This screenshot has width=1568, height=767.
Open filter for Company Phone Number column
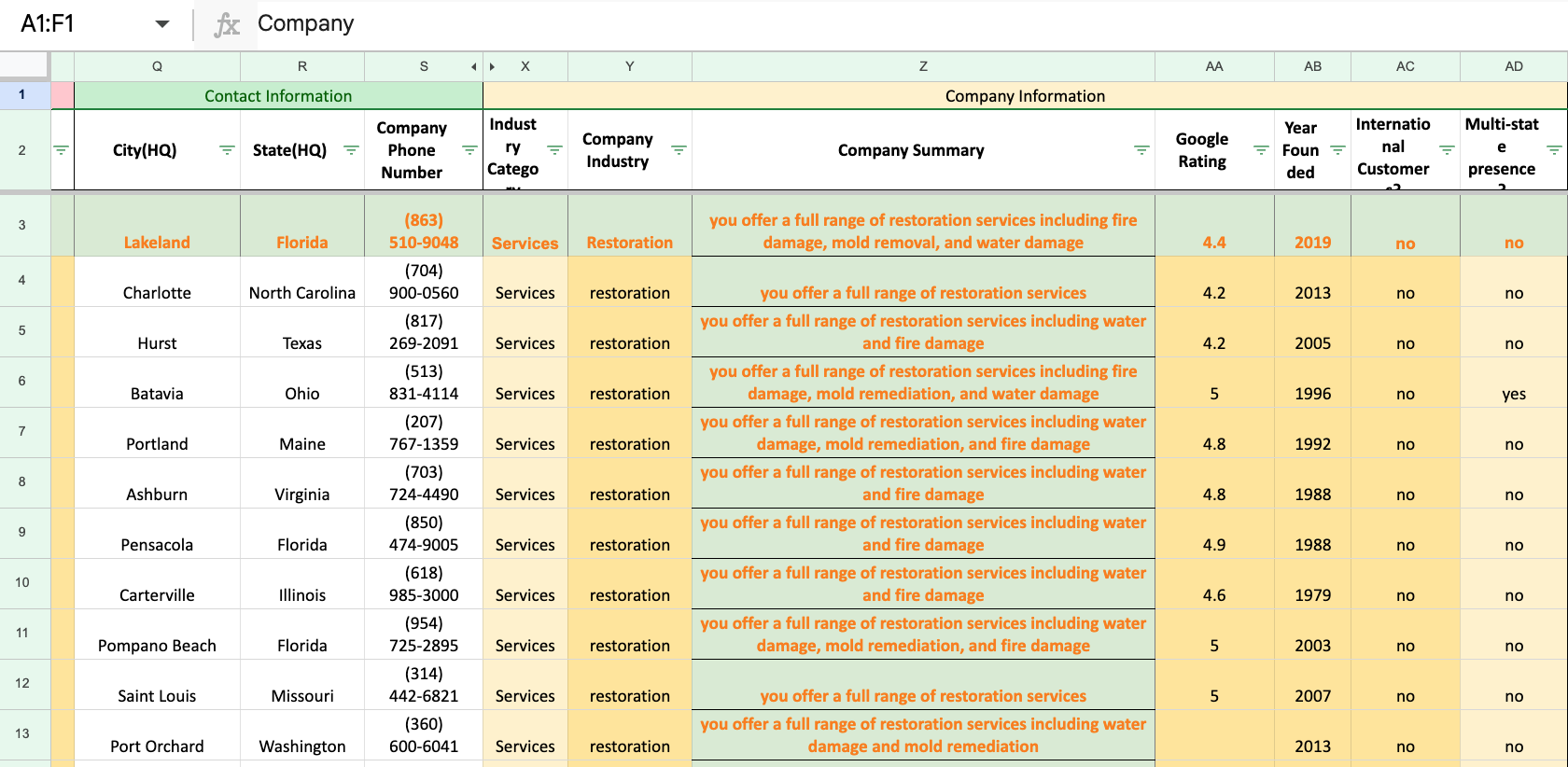coord(469,150)
